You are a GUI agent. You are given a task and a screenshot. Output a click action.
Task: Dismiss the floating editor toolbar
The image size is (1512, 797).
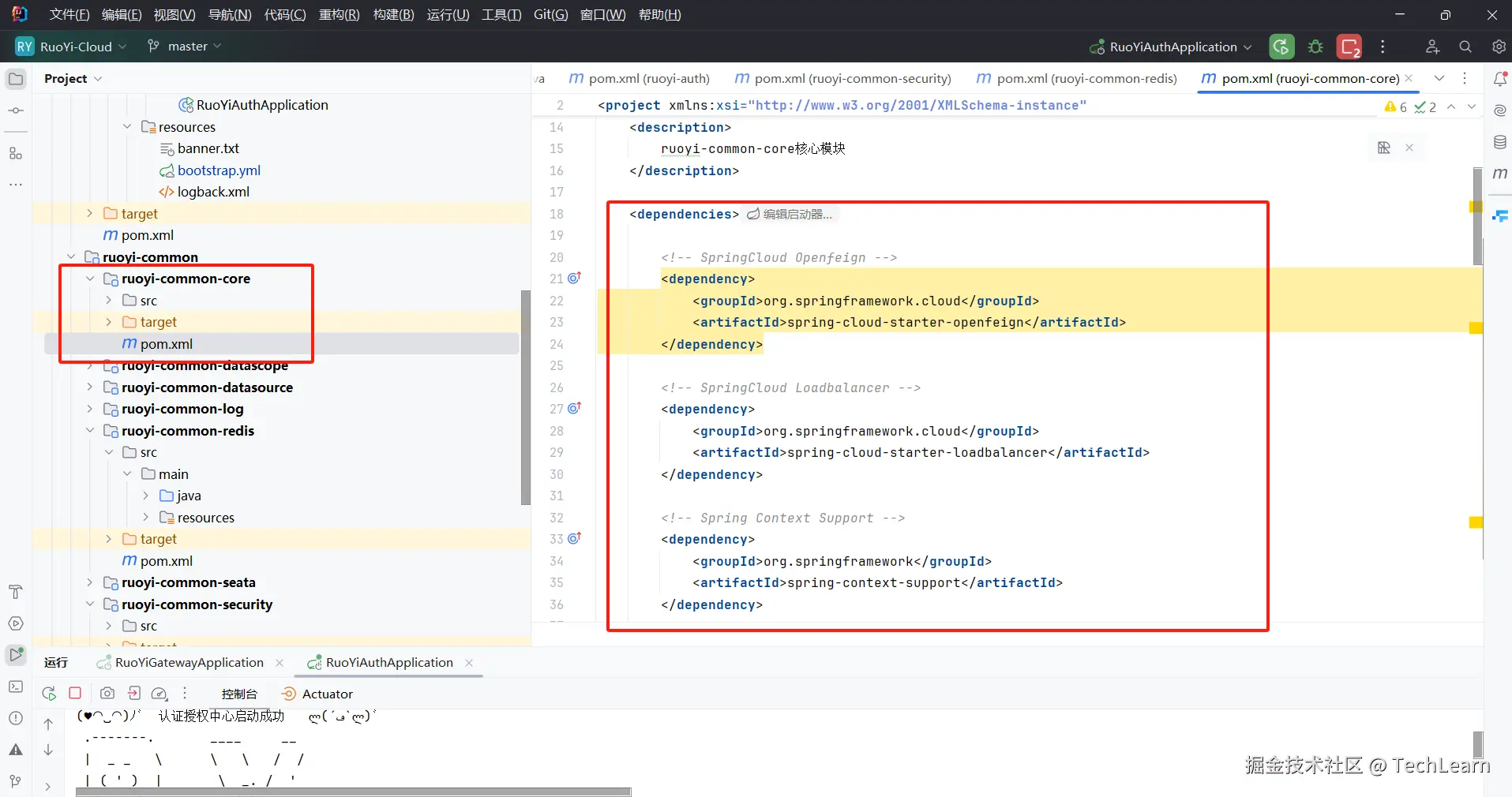[1409, 148]
